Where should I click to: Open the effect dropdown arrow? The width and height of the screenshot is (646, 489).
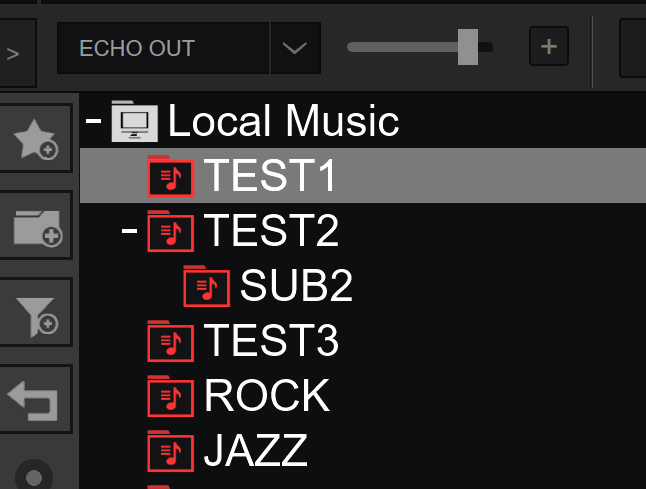tap(295, 48)
